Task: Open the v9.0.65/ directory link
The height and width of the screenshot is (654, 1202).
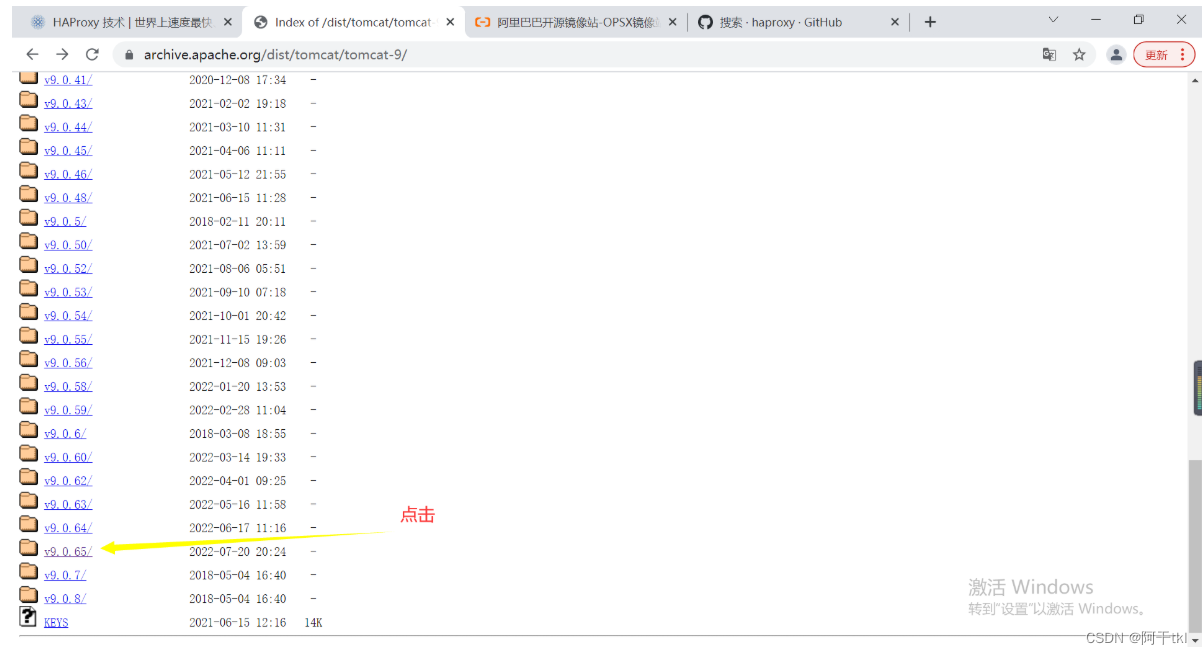Action: (x=68, y=552)
